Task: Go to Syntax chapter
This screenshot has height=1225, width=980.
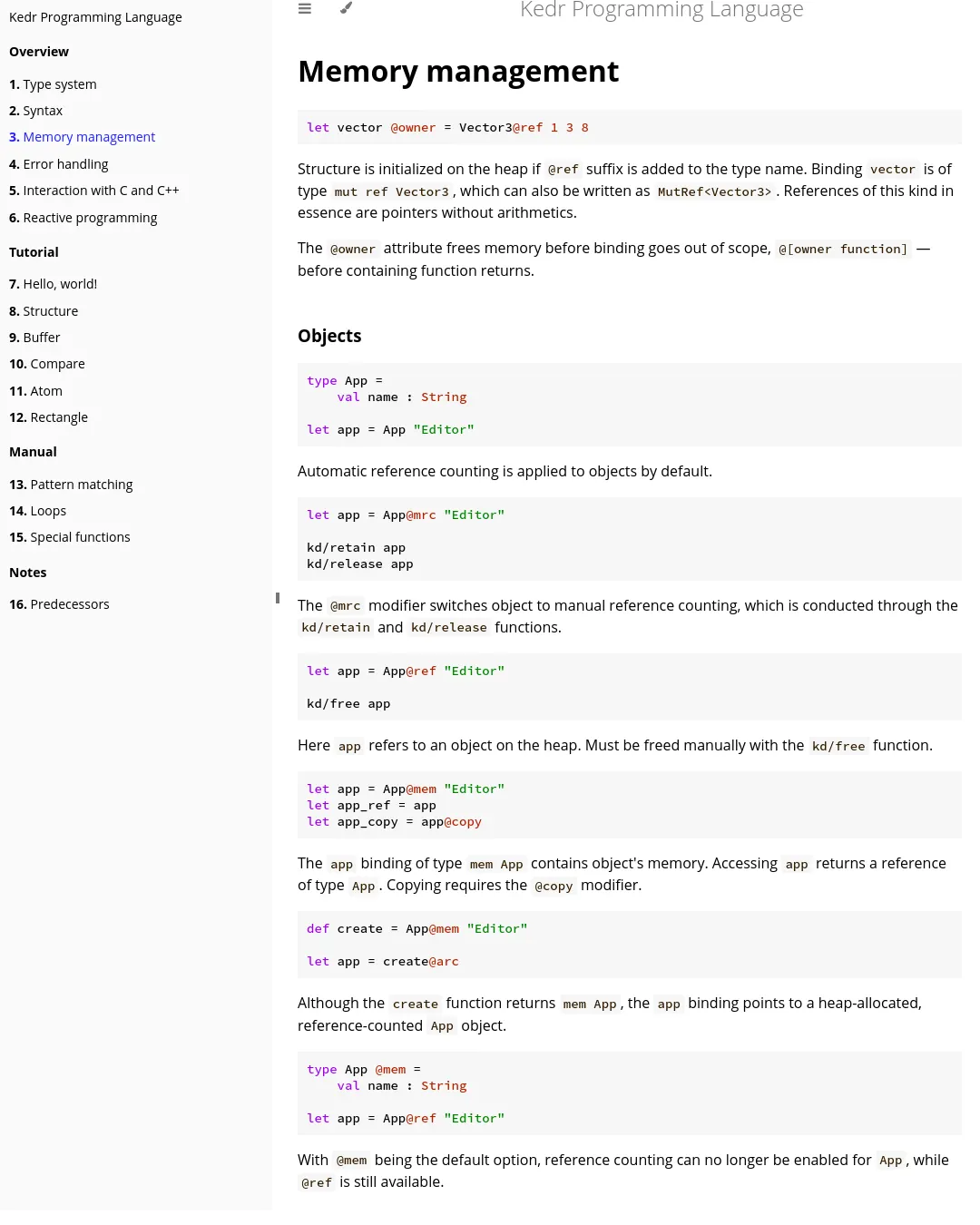Action: (x=35, y=111)
